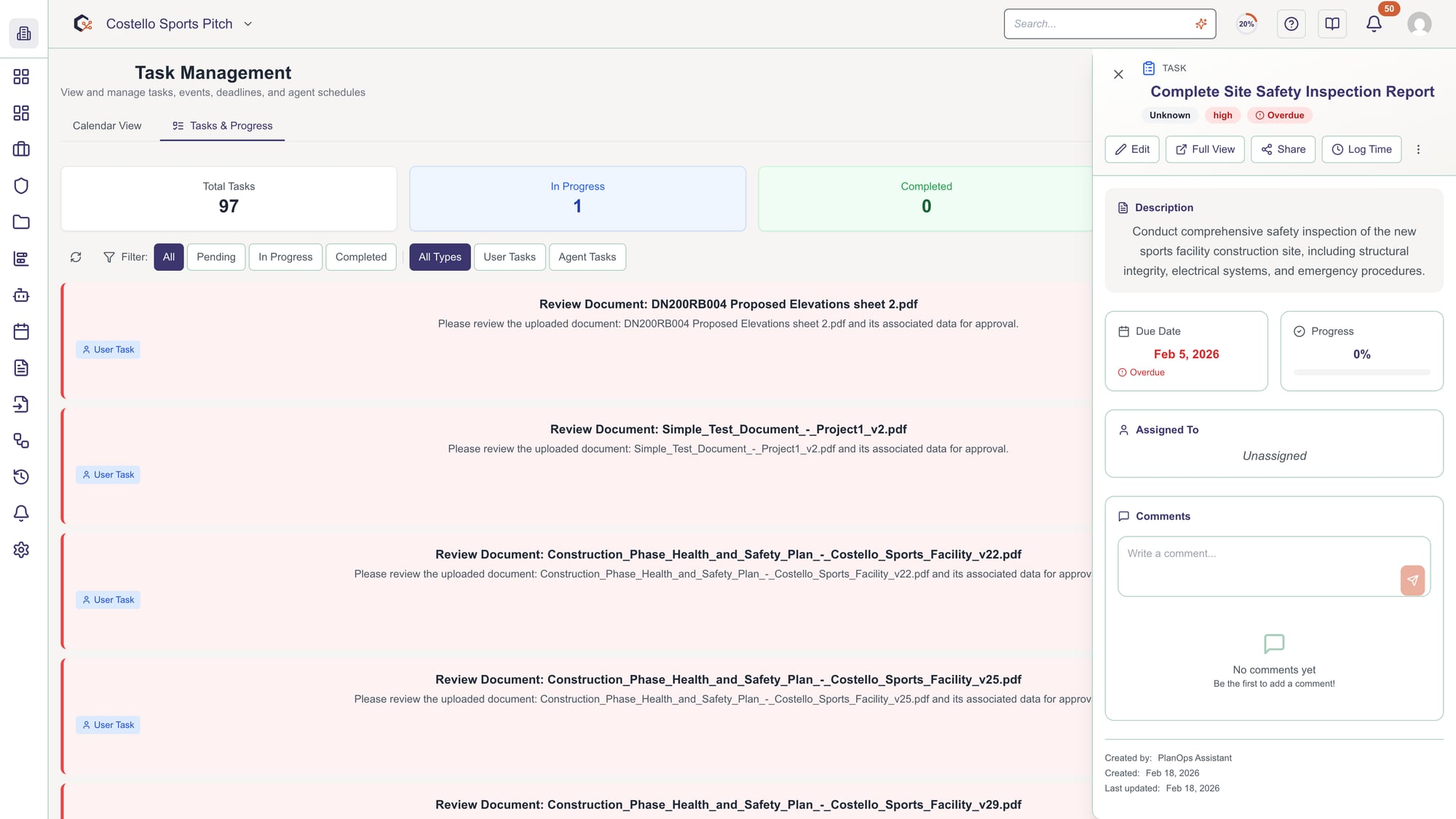Click the 20% progress indicator in the header

(1246, 24)
